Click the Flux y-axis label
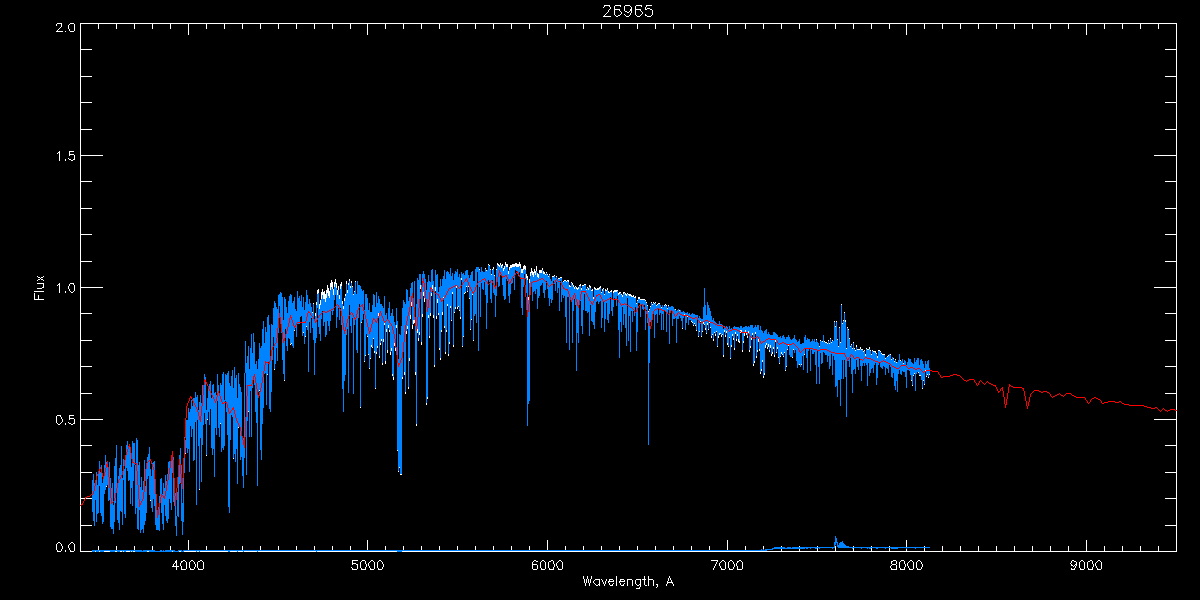1200x600 pixels. pyautogui.click(x=40, y=287)
